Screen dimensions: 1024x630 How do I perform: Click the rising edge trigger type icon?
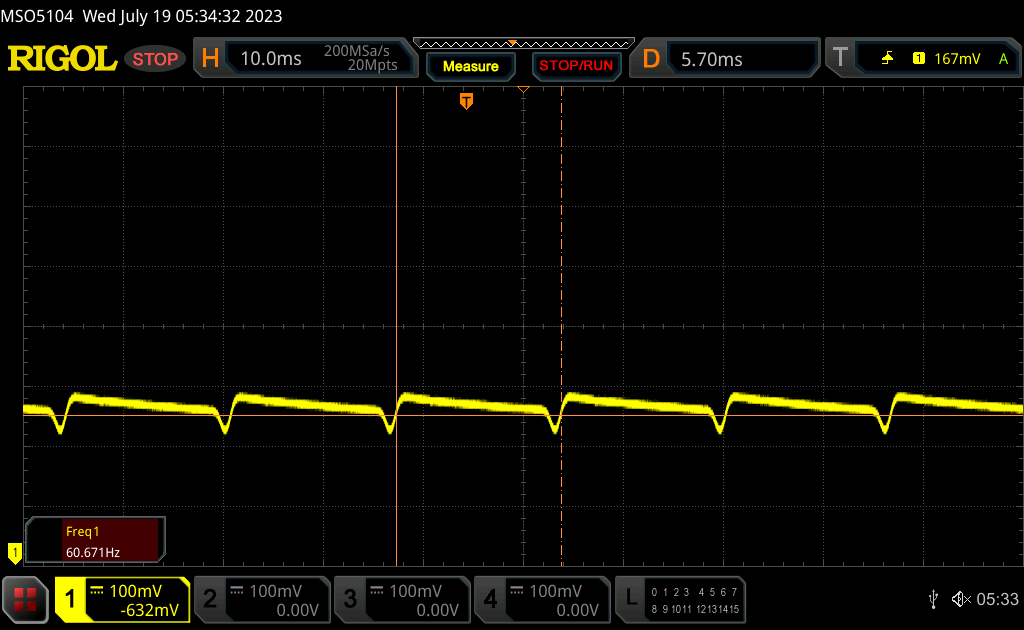887,59
